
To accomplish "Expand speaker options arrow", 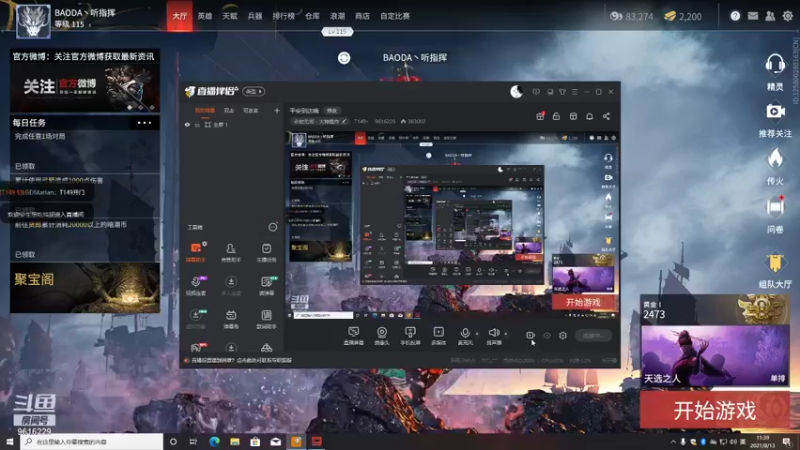I will 506,334.
